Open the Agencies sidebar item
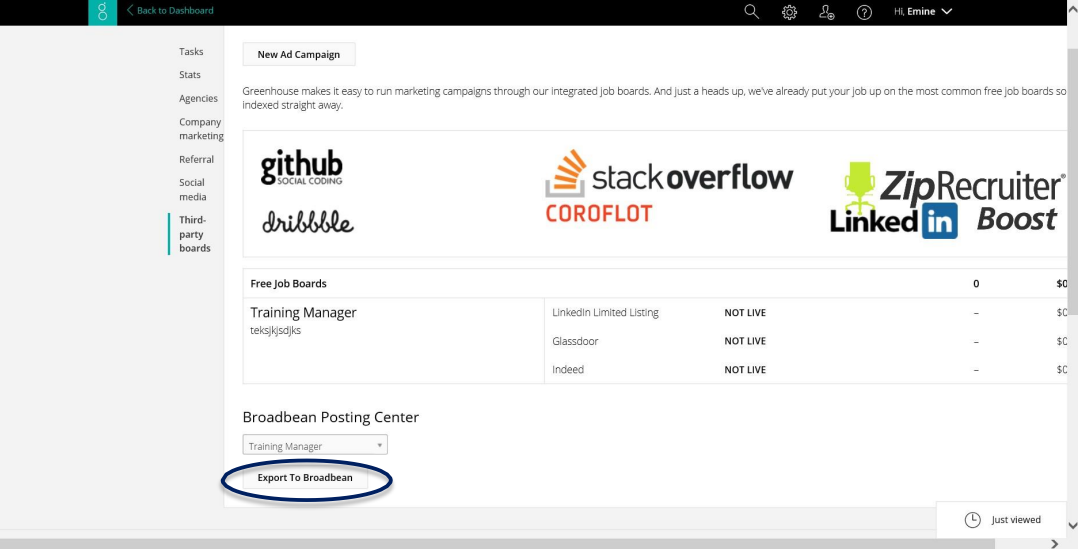The image size is (1087, 552). (x=198, y=98)
